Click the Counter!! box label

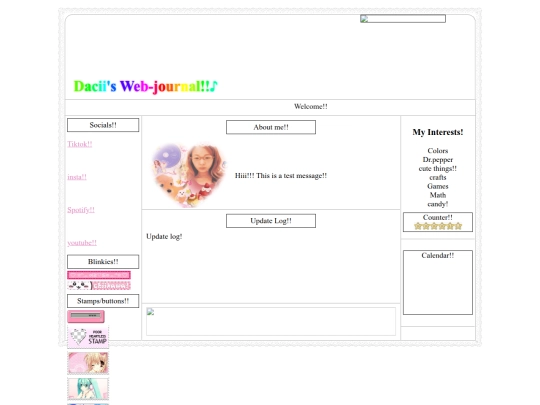[438, 218]
